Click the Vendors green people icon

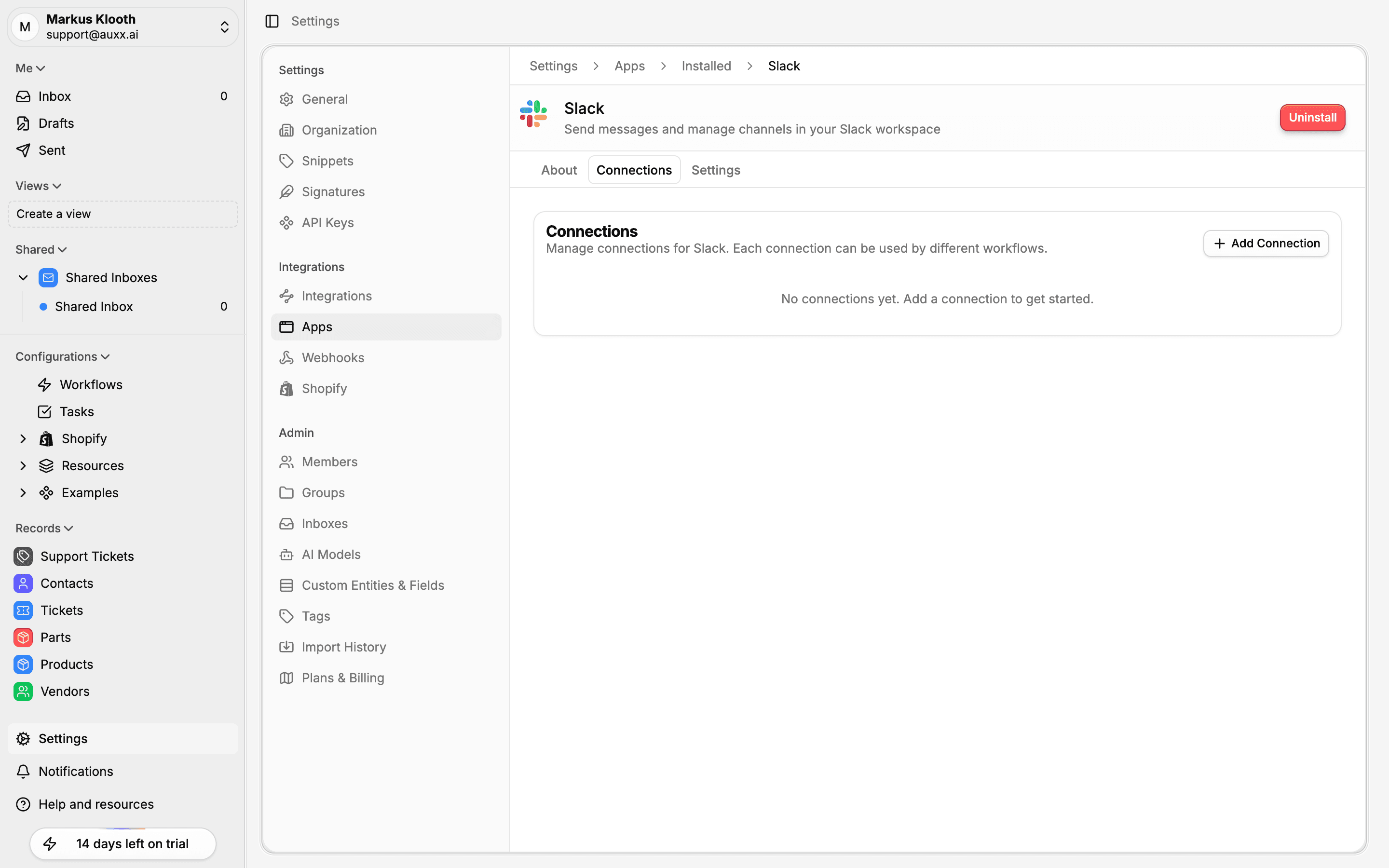pos(23,691)
